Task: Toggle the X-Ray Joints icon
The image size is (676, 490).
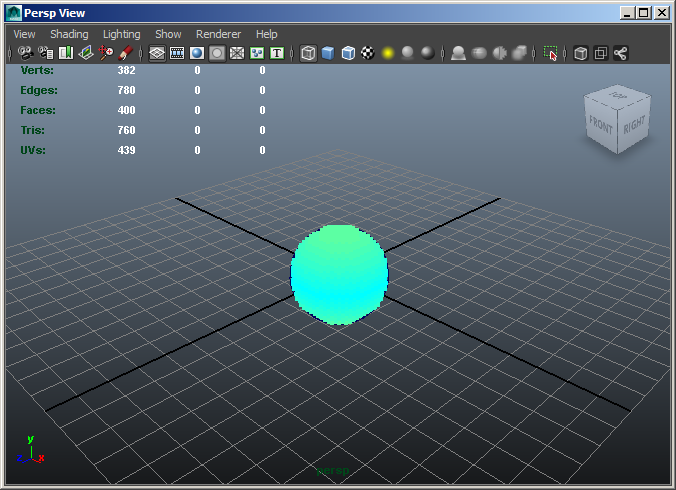Action: tap(621, 53)
